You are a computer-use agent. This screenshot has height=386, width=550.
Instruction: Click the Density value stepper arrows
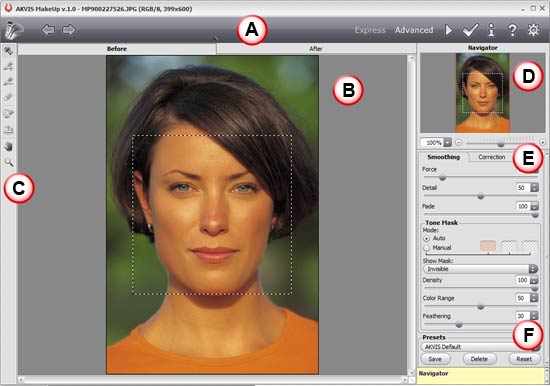point(534,280)
